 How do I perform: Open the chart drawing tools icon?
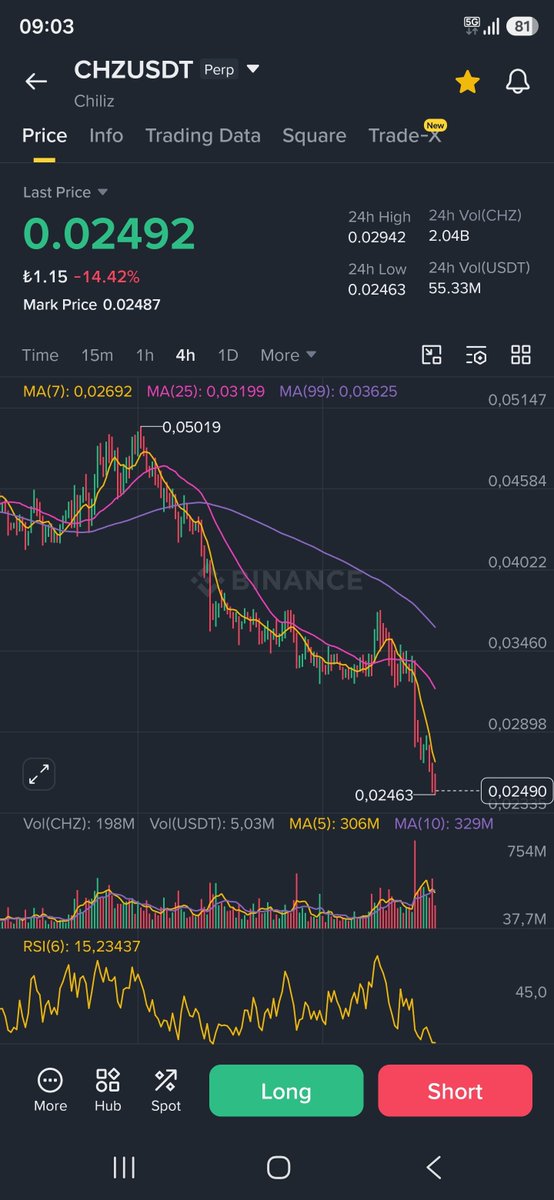[x=431, y=355]
